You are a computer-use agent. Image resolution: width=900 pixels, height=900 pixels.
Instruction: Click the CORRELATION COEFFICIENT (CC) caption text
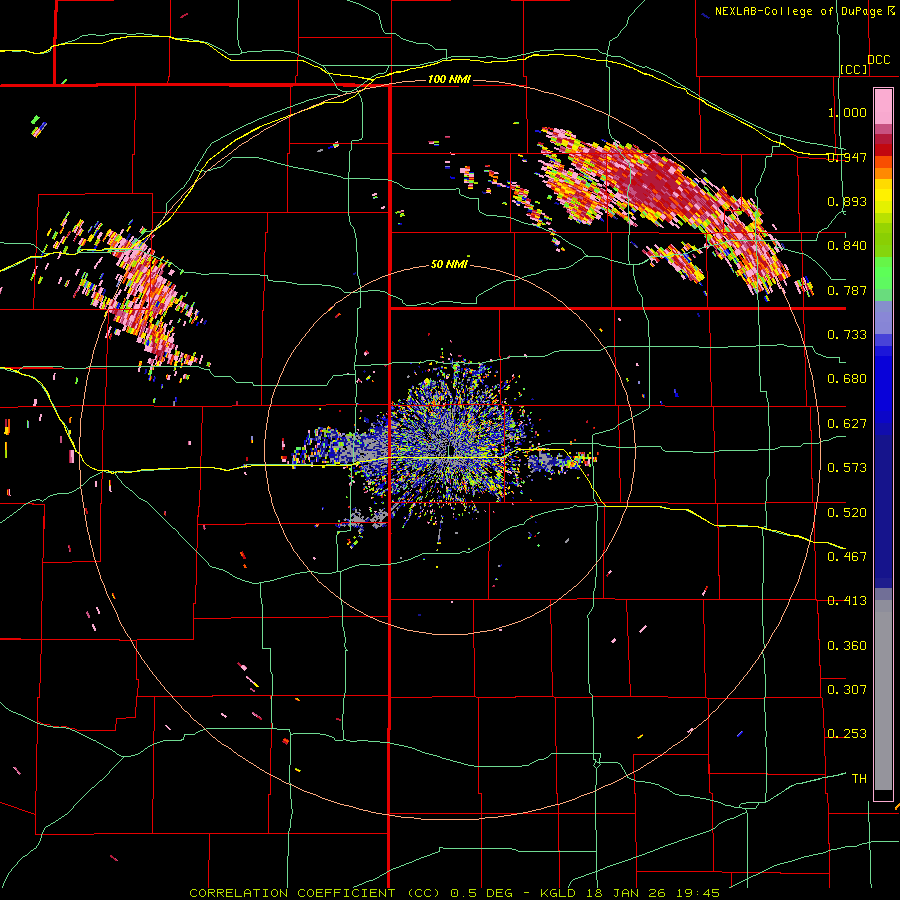click(x=315, y=893)
